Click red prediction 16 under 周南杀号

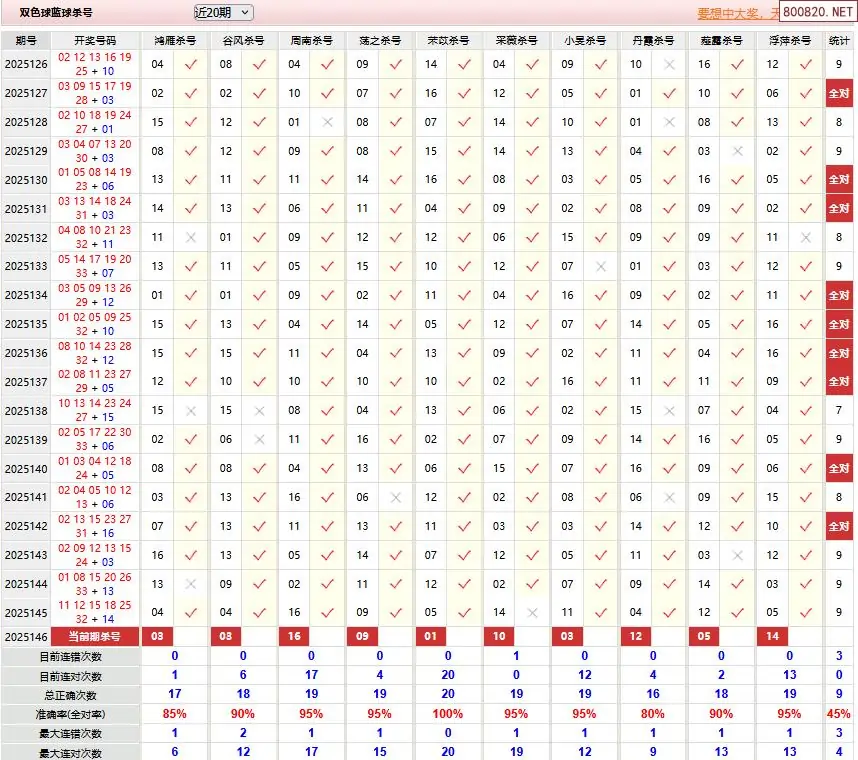click(294, 636)
